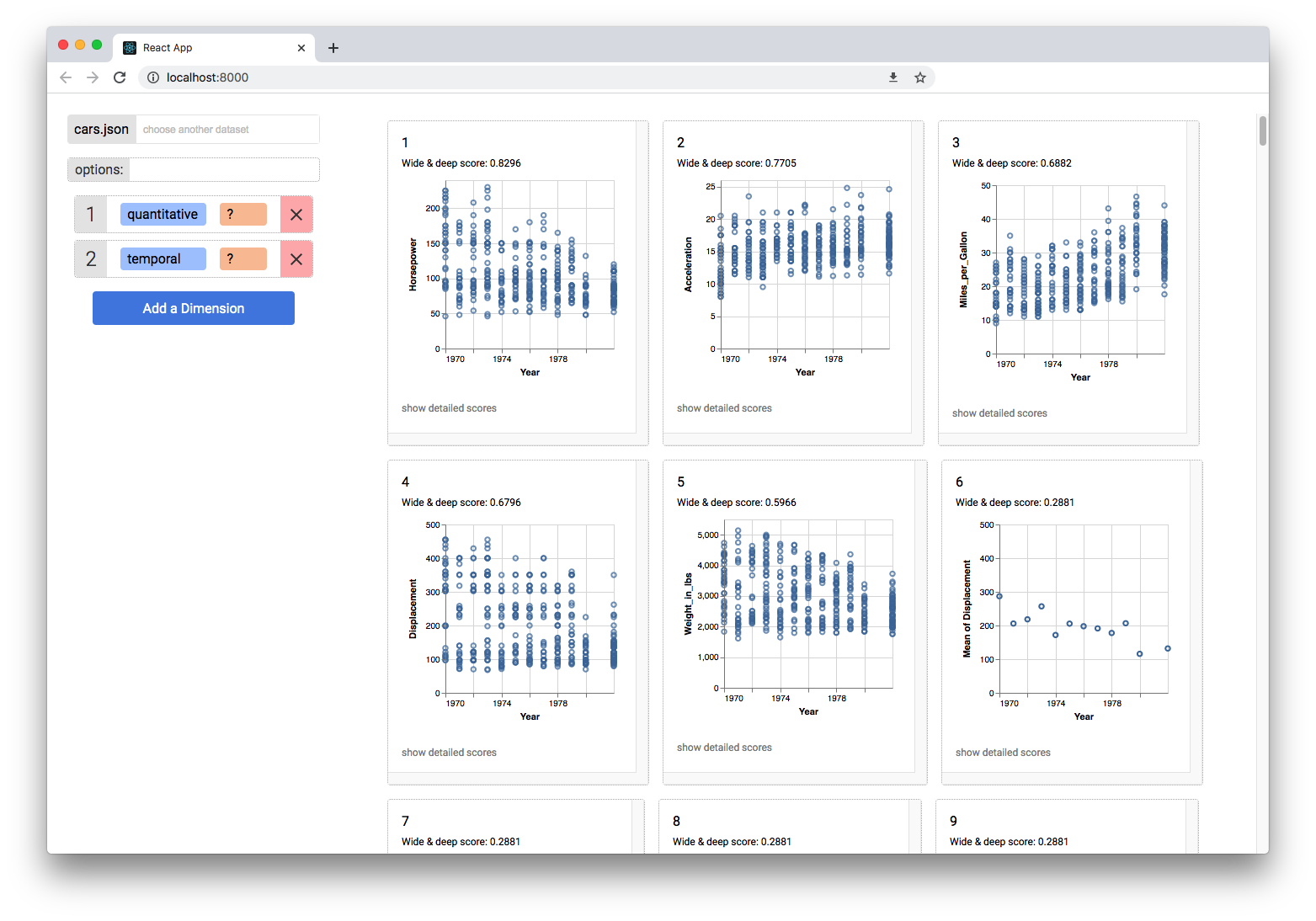
Task: Bookmark page with the star icon
Action: 920,77
